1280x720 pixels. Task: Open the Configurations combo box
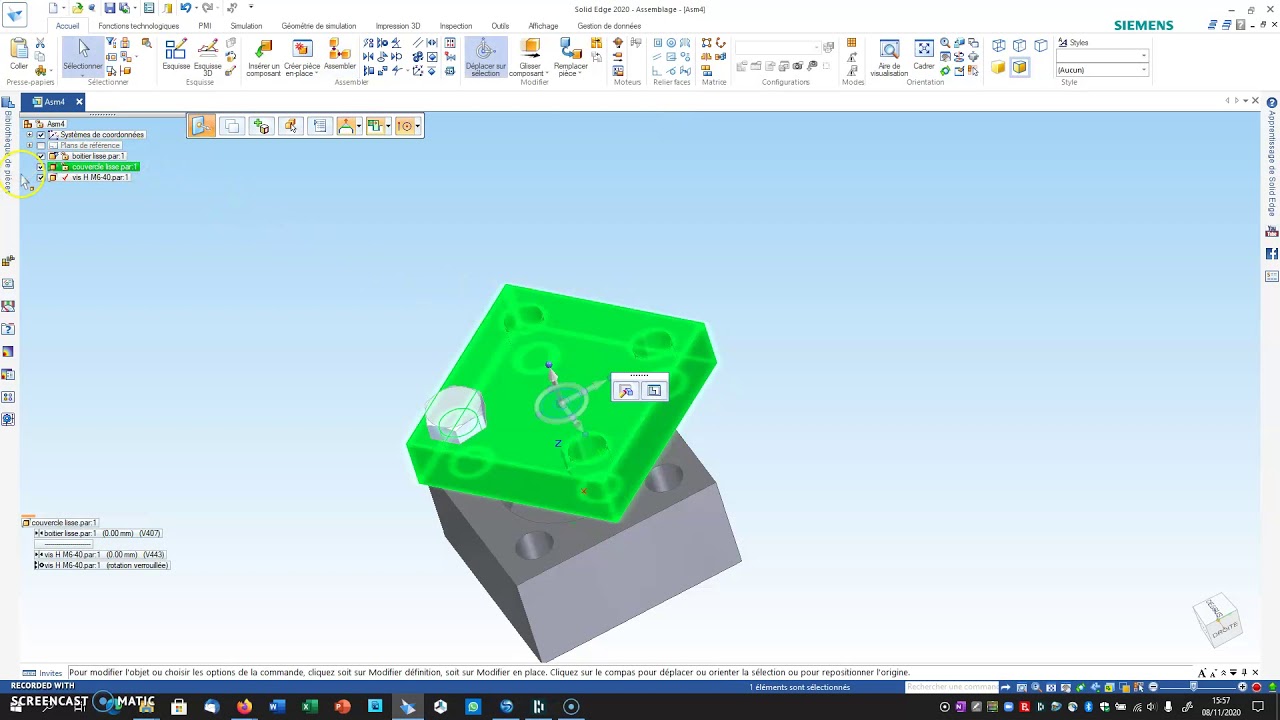[x=778, y=48]
